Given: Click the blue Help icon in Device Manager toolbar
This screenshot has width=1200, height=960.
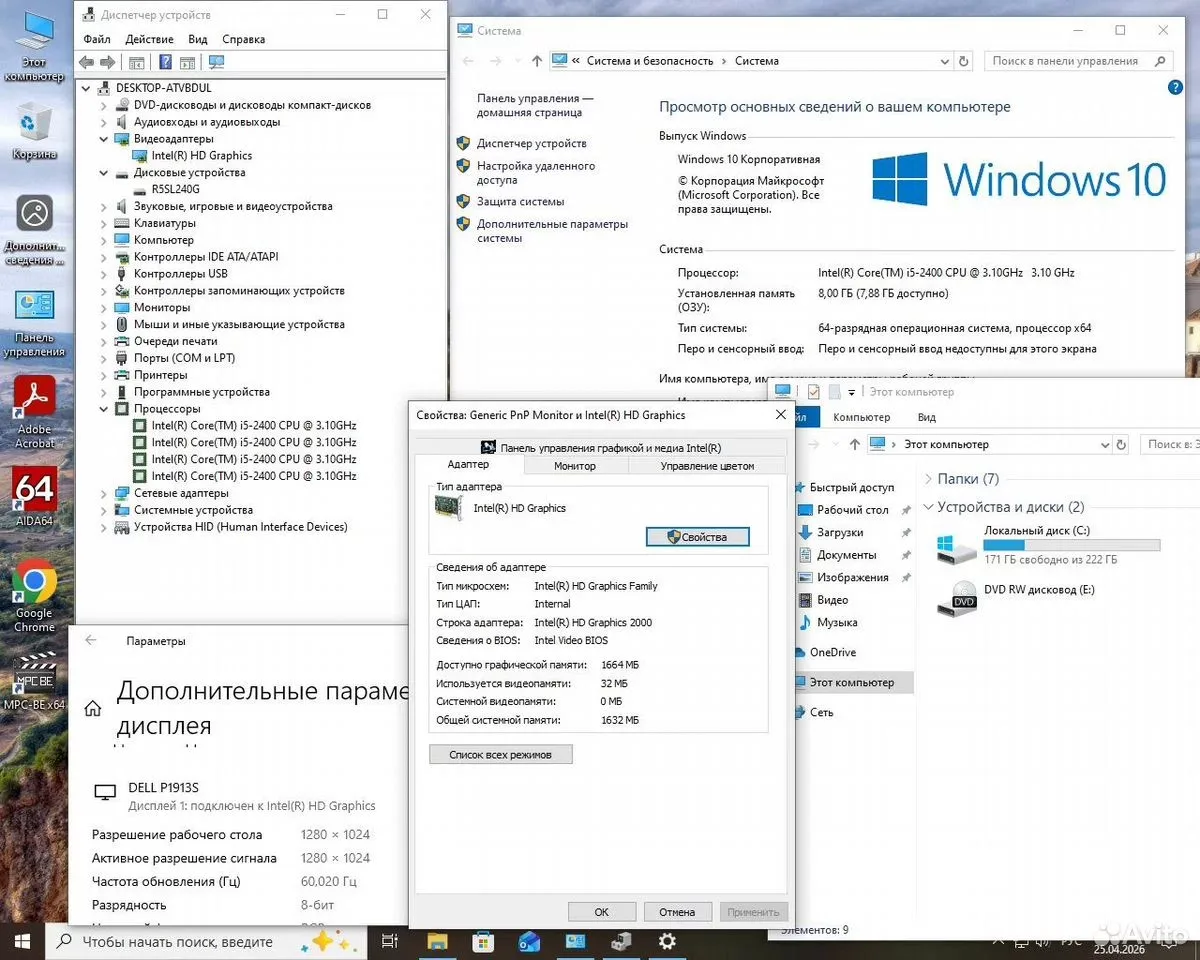Looking at the screenshot, I should [166, 62].
